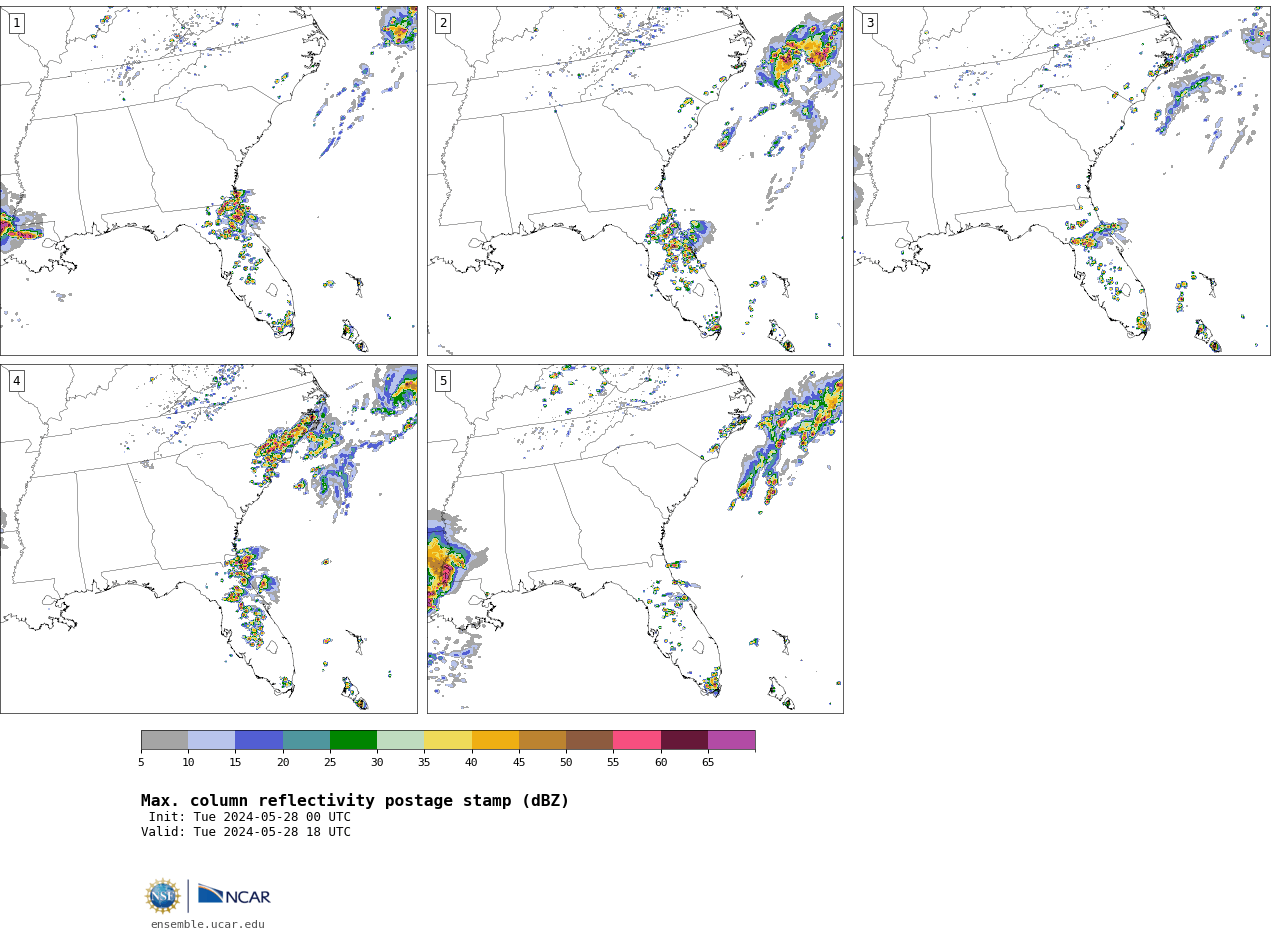Image resolution: width=1280 pixels, height=936 pixels.
Task: Click the colorbar tick label 5
Action: (141, 763)
